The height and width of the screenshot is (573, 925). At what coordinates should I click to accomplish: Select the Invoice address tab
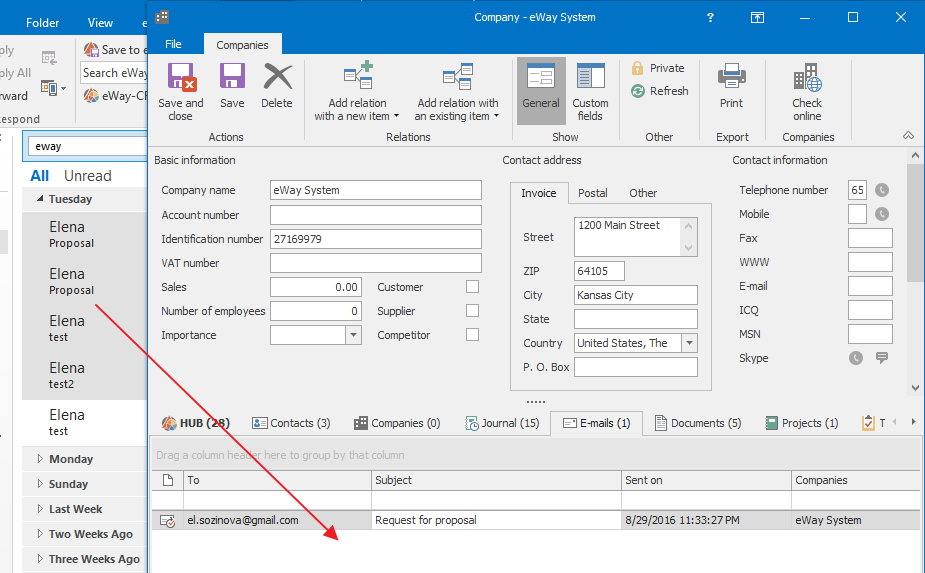(x=539, y=193)
